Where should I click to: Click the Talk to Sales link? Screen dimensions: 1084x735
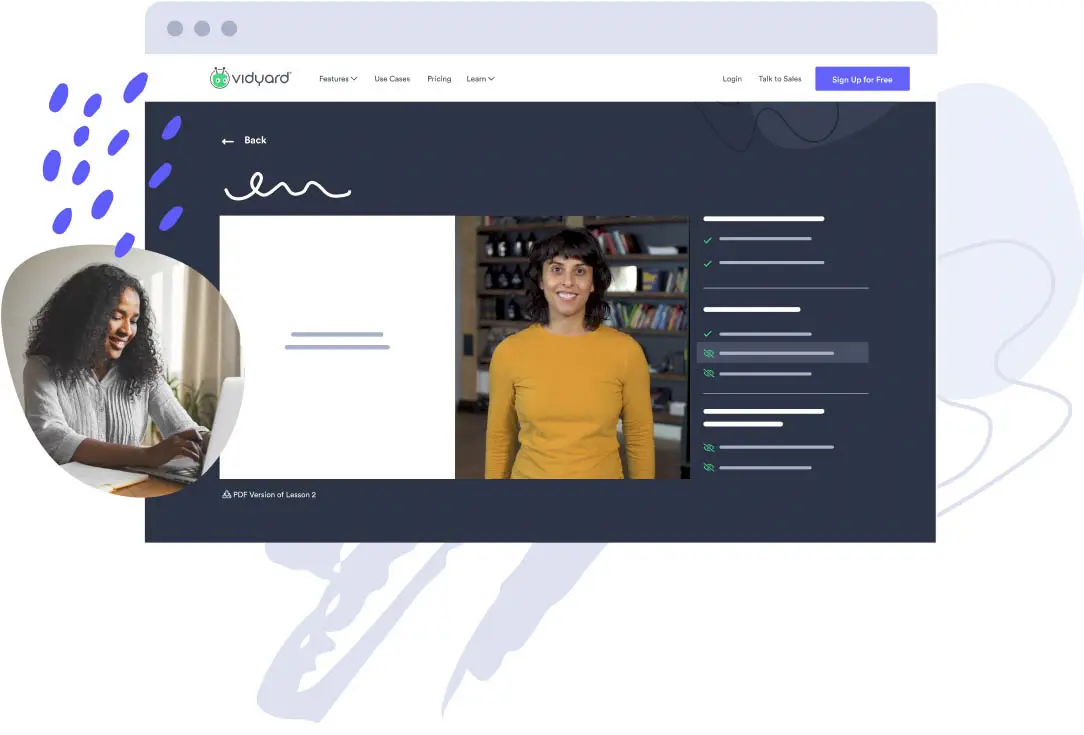point(780,79)
